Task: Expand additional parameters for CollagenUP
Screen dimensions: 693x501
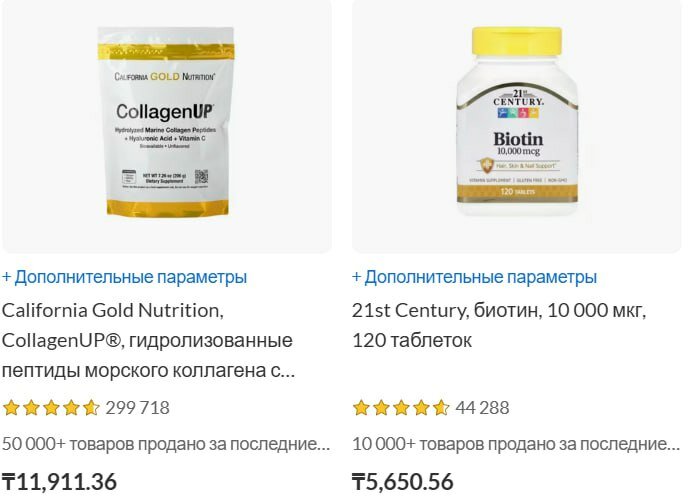Action: 124,277
